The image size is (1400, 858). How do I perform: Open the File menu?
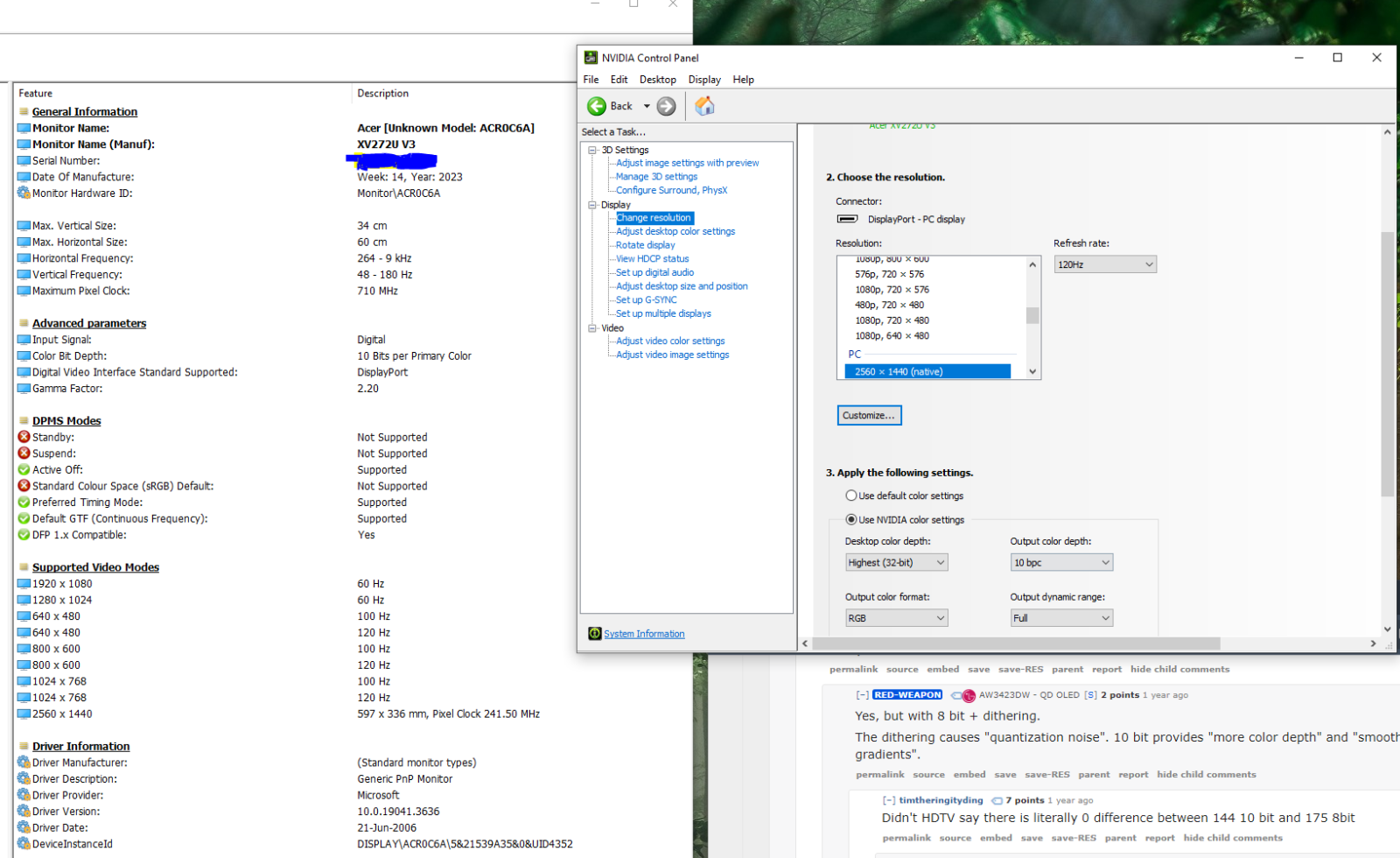(x=591, y=80)
